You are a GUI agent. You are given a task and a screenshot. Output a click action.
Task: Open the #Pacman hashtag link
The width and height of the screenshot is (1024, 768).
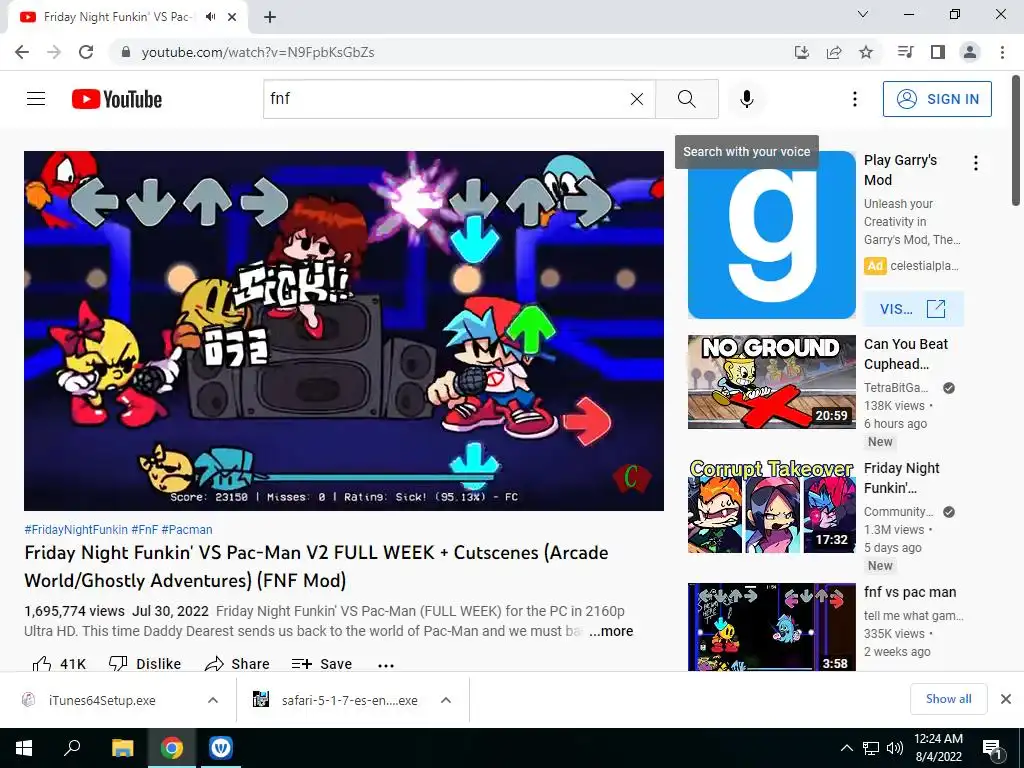pyautogui.click(x=187, y=530)
